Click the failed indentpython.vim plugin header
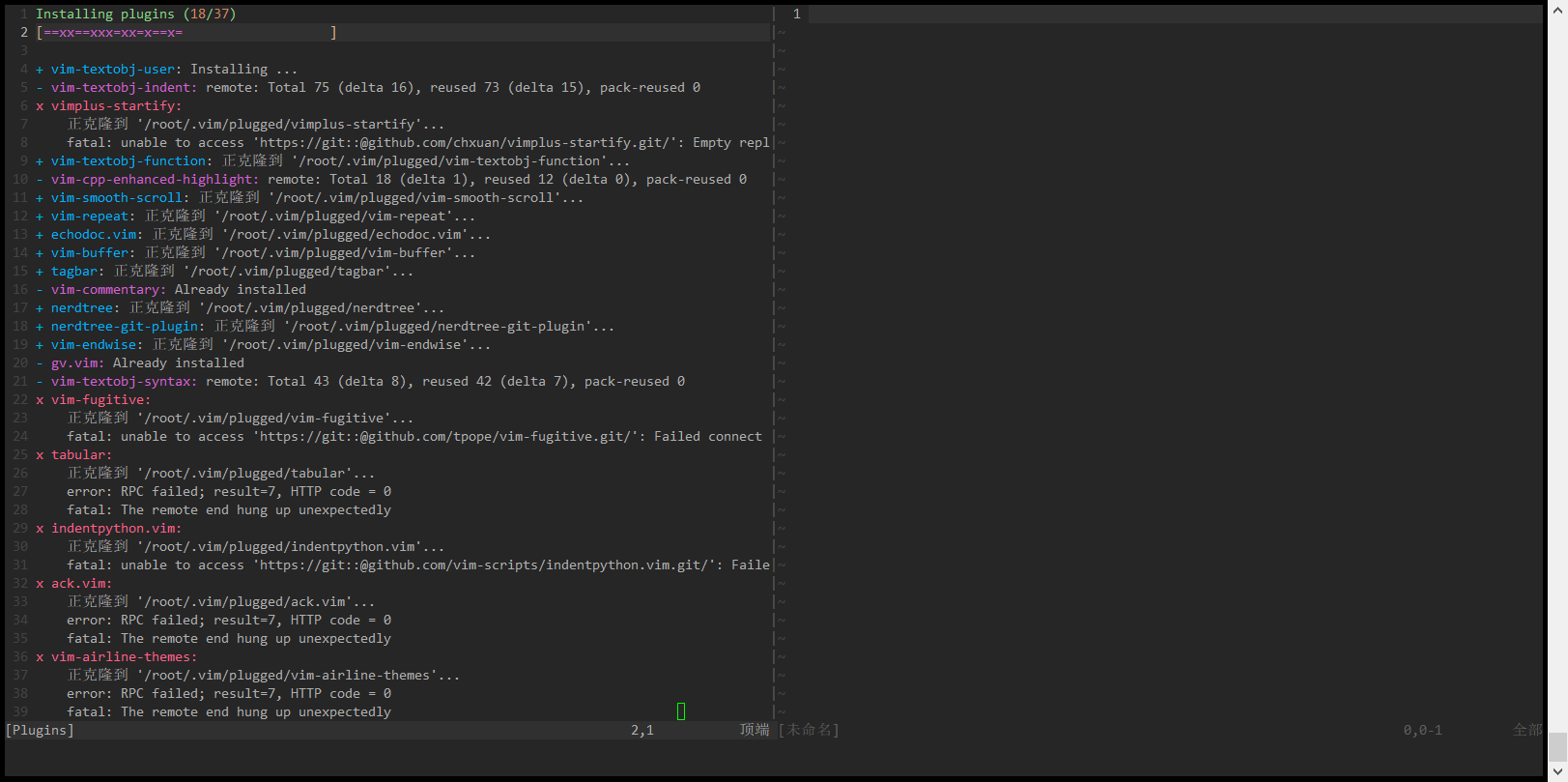The width and height of the screenshot is (1568, 782). (109, 528)
